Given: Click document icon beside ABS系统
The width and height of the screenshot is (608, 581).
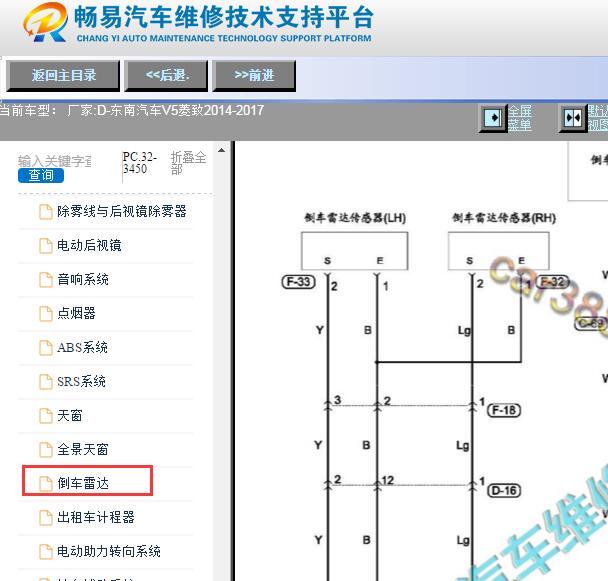Looking at the screenshot, I should point(46,348).
